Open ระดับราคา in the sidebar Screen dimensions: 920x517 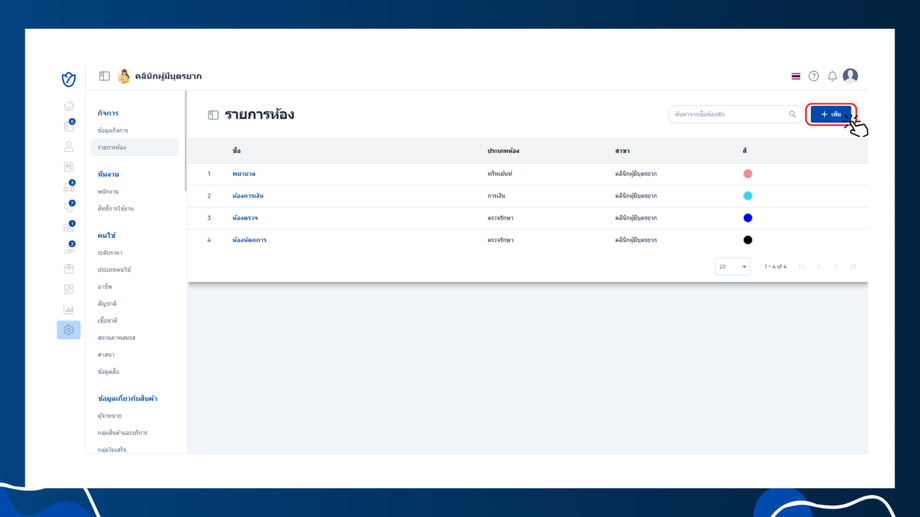[x=110, y=252]
